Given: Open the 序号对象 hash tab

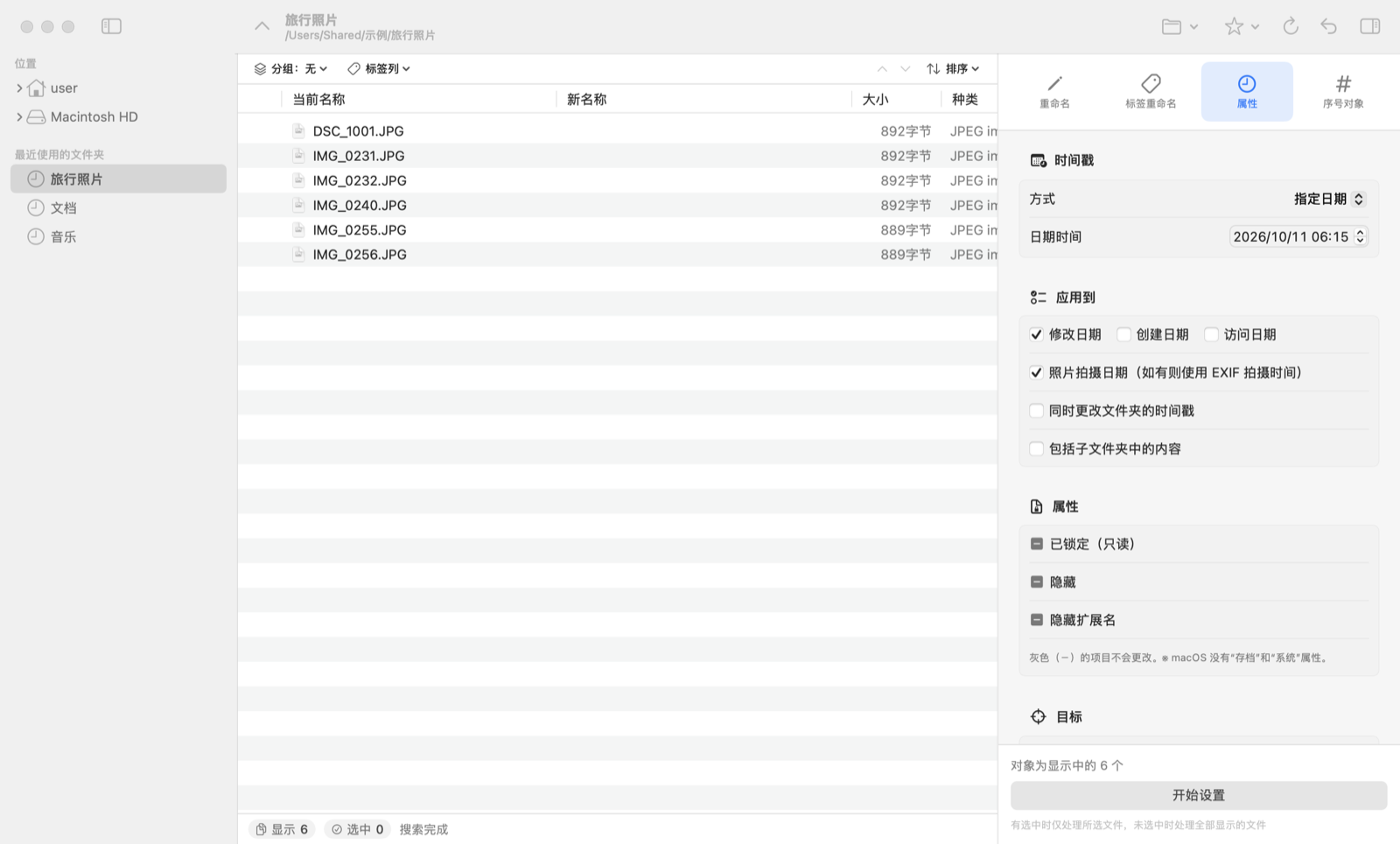Looking at the screenshot, I should (x=1343, y=91).
